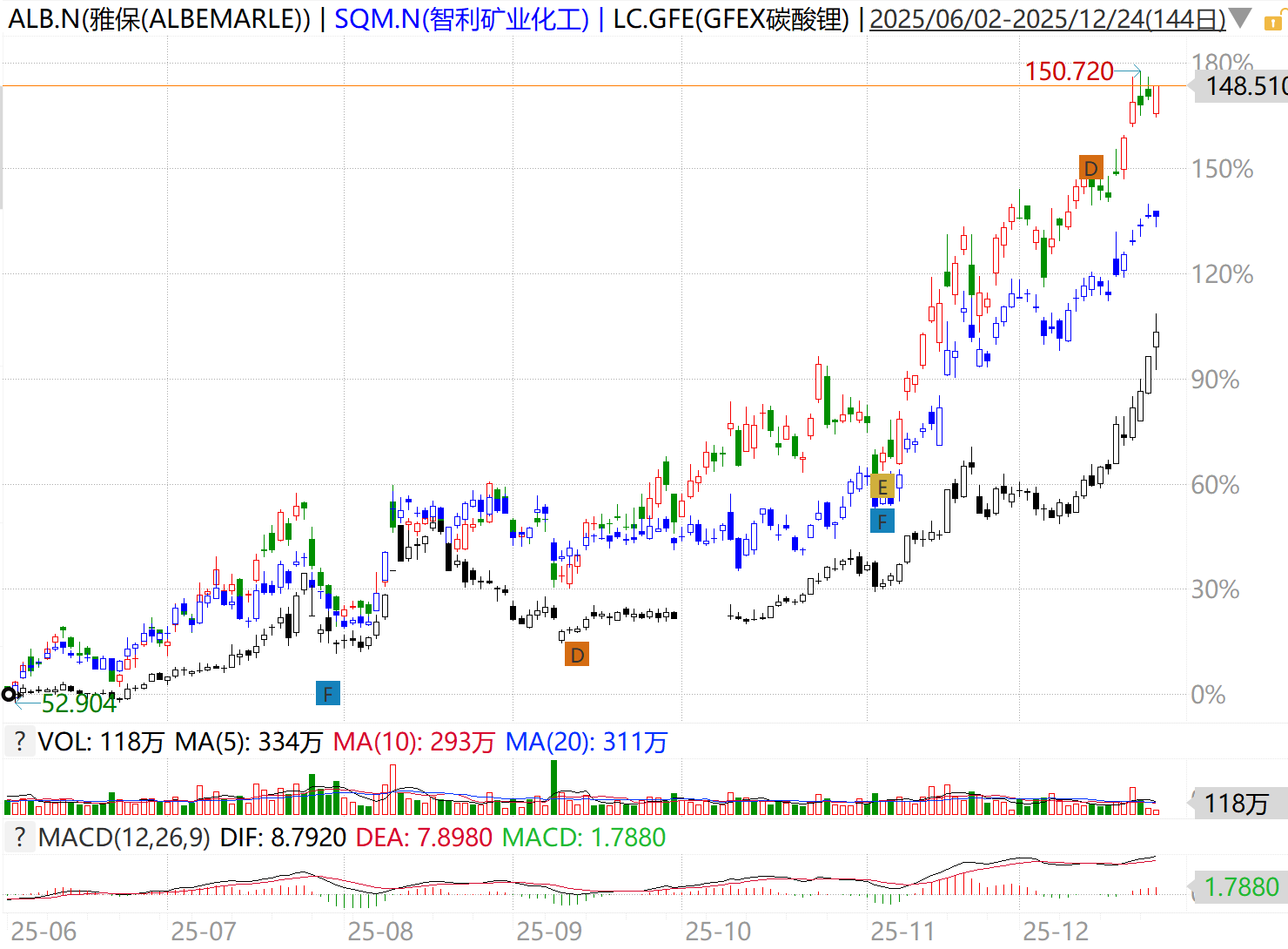Click the yellow E event marker

pos(882,487)
